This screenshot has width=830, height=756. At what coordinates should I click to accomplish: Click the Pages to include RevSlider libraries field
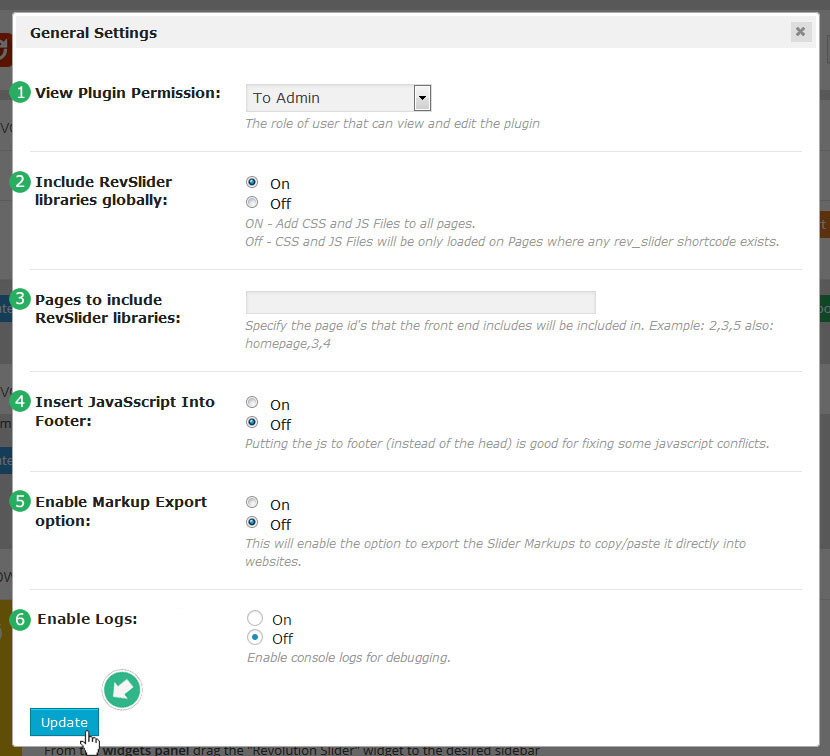click(x=420, y=302)
